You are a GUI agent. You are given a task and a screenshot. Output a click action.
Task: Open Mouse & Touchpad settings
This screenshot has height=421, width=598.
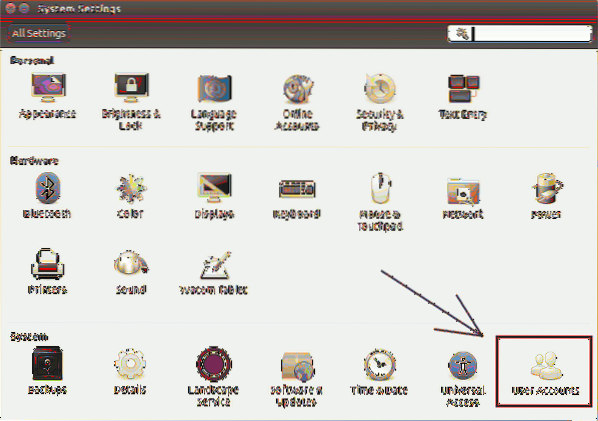click(380, 201)
